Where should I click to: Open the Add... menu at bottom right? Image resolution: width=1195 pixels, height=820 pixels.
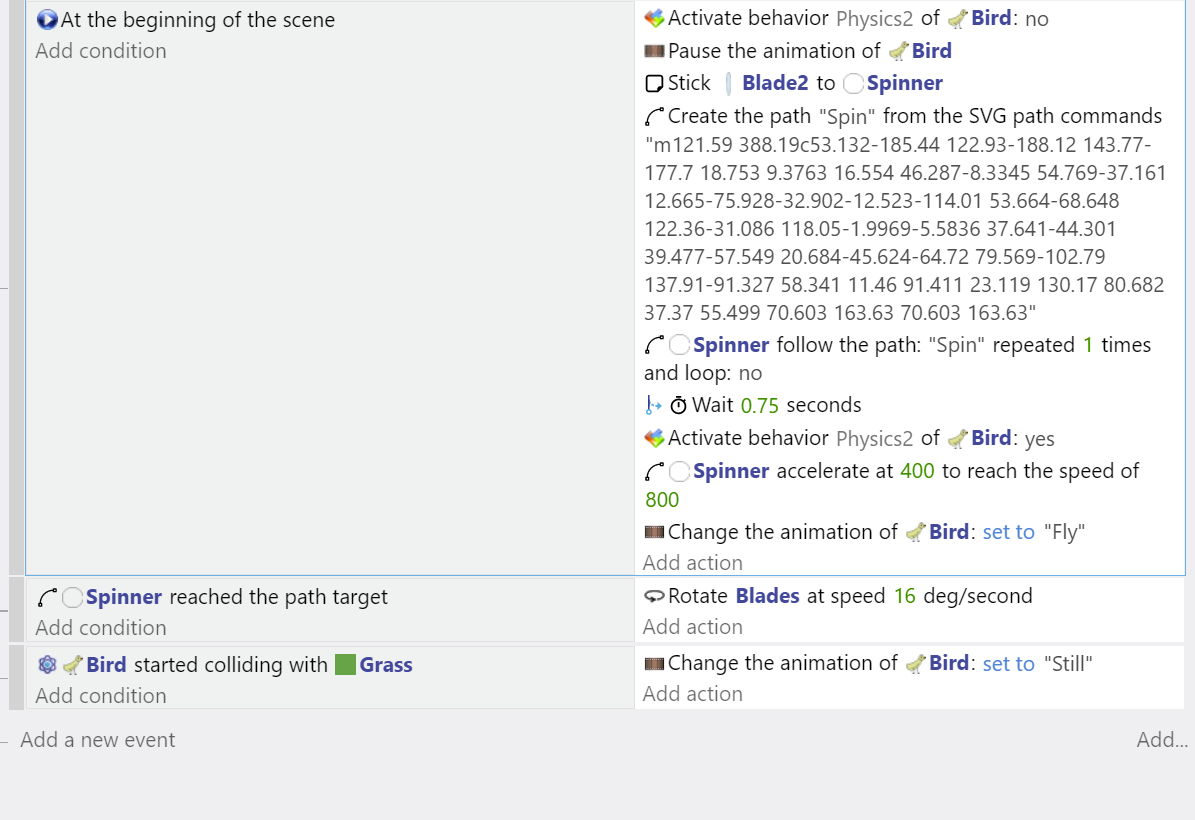(1162, 740)
